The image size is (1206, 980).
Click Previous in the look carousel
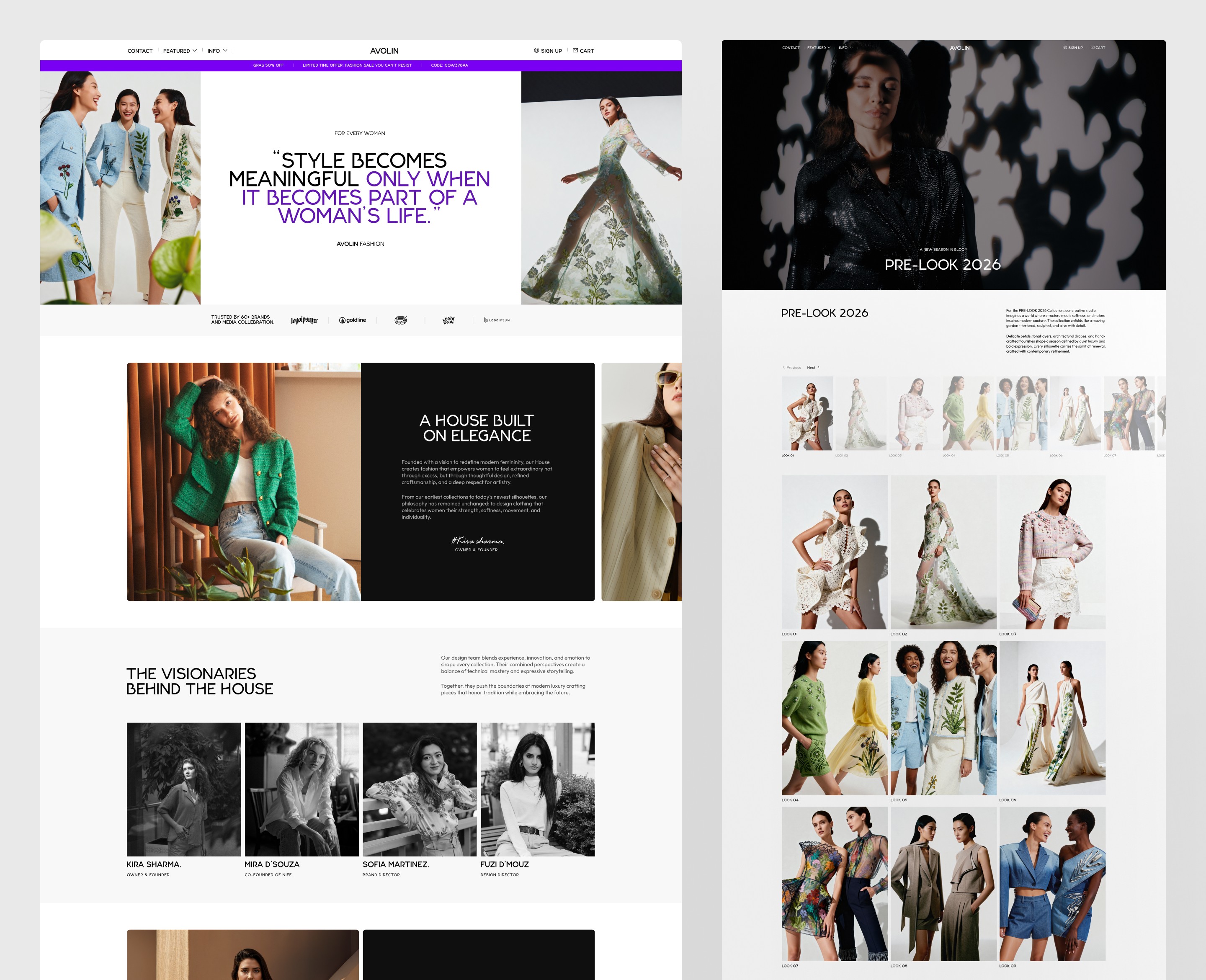(x=792, y=368)
